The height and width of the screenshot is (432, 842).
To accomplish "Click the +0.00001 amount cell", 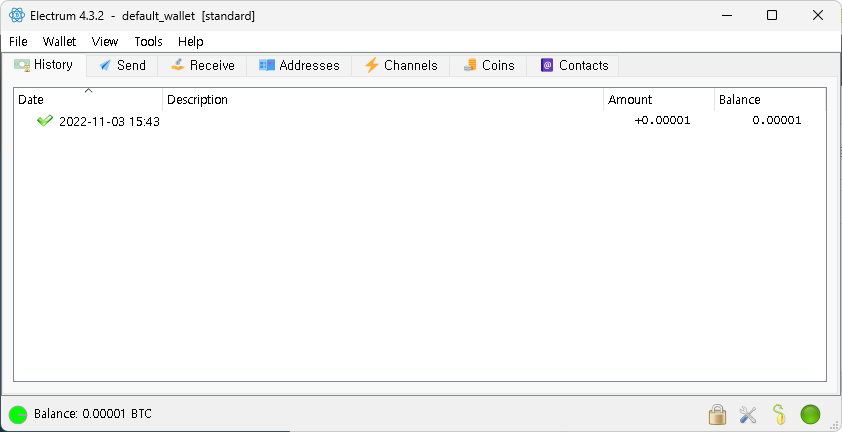I will pyautogui.click(x=662, y=120).
